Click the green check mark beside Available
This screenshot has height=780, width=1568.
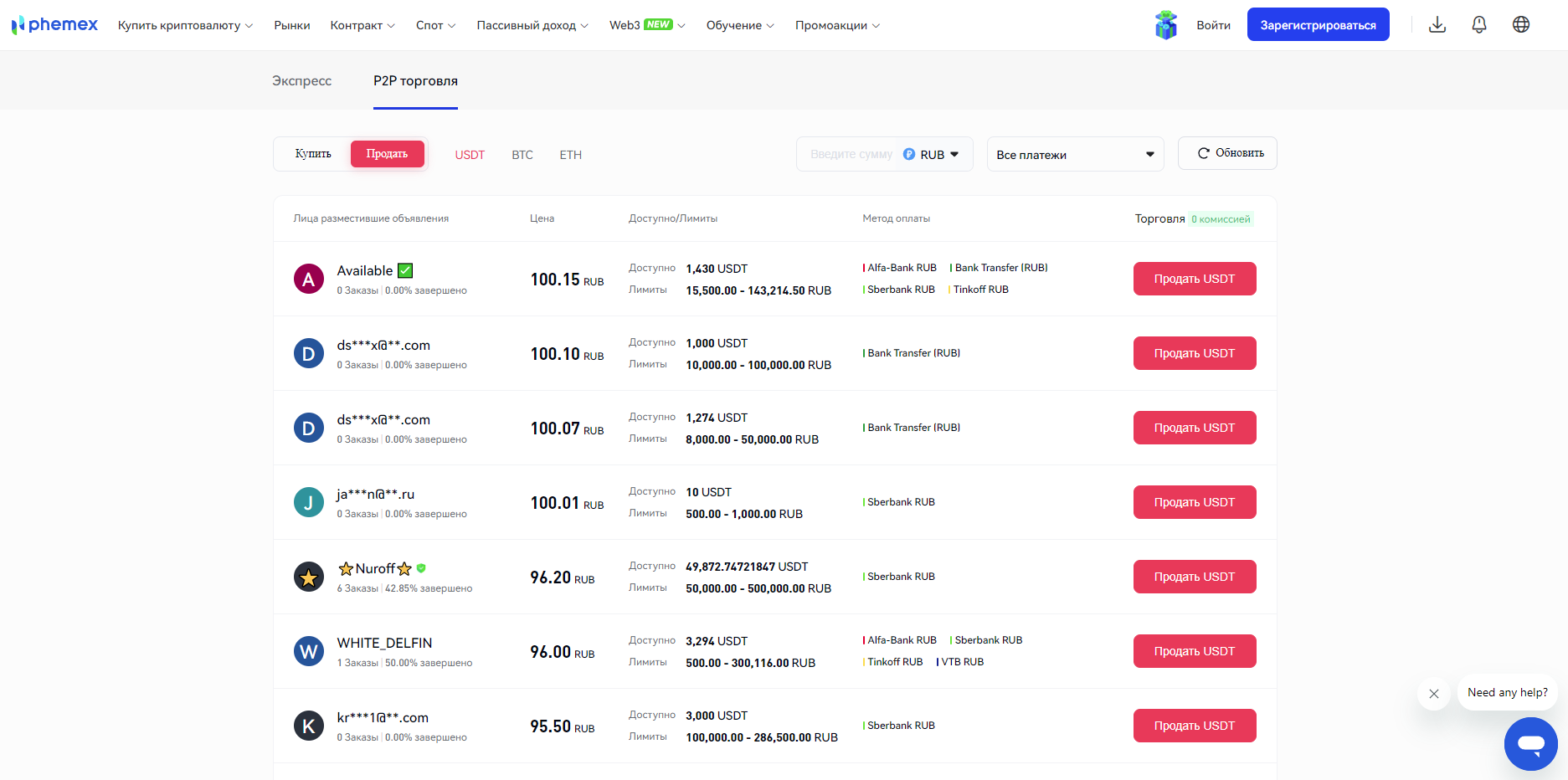tap(405, 270)
